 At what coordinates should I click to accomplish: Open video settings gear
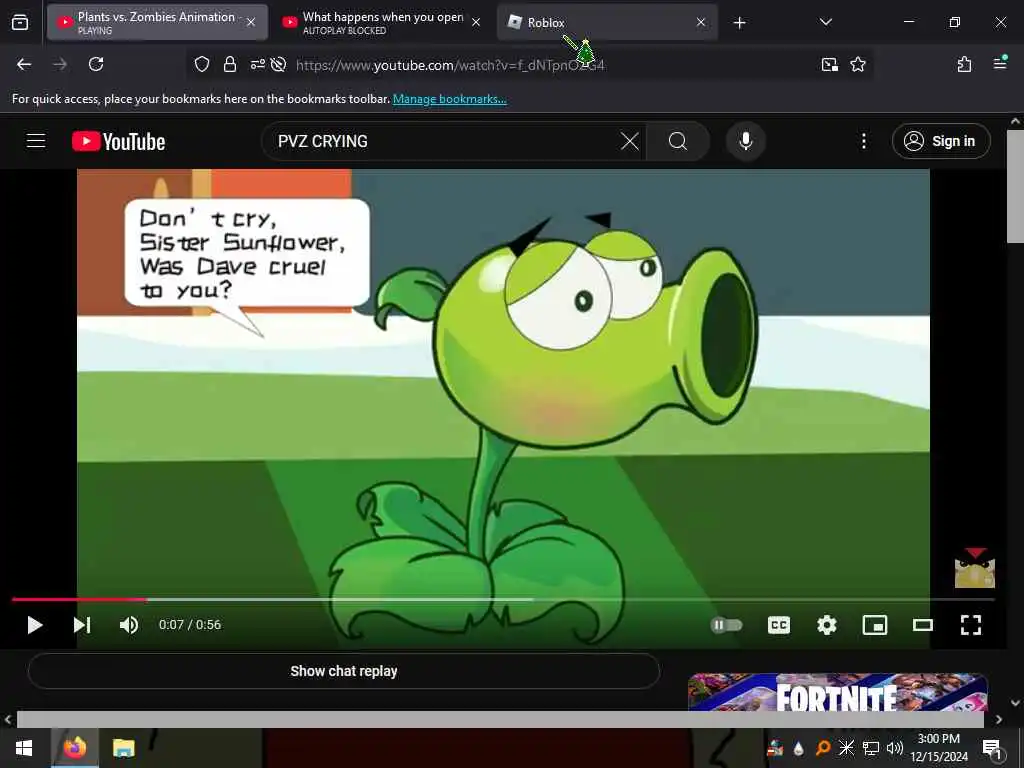[x=827, y=625]
